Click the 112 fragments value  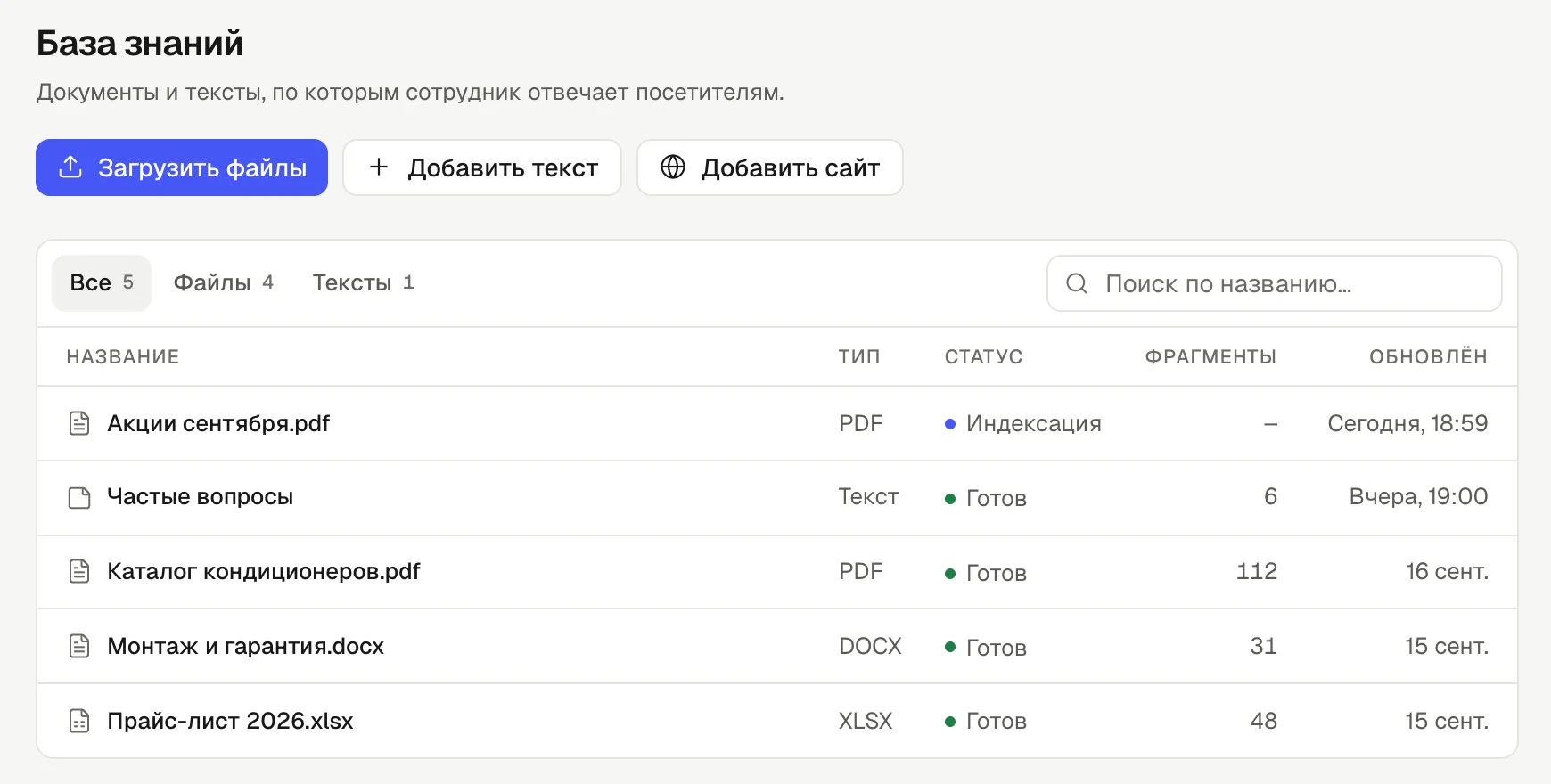coord(1257,571)
